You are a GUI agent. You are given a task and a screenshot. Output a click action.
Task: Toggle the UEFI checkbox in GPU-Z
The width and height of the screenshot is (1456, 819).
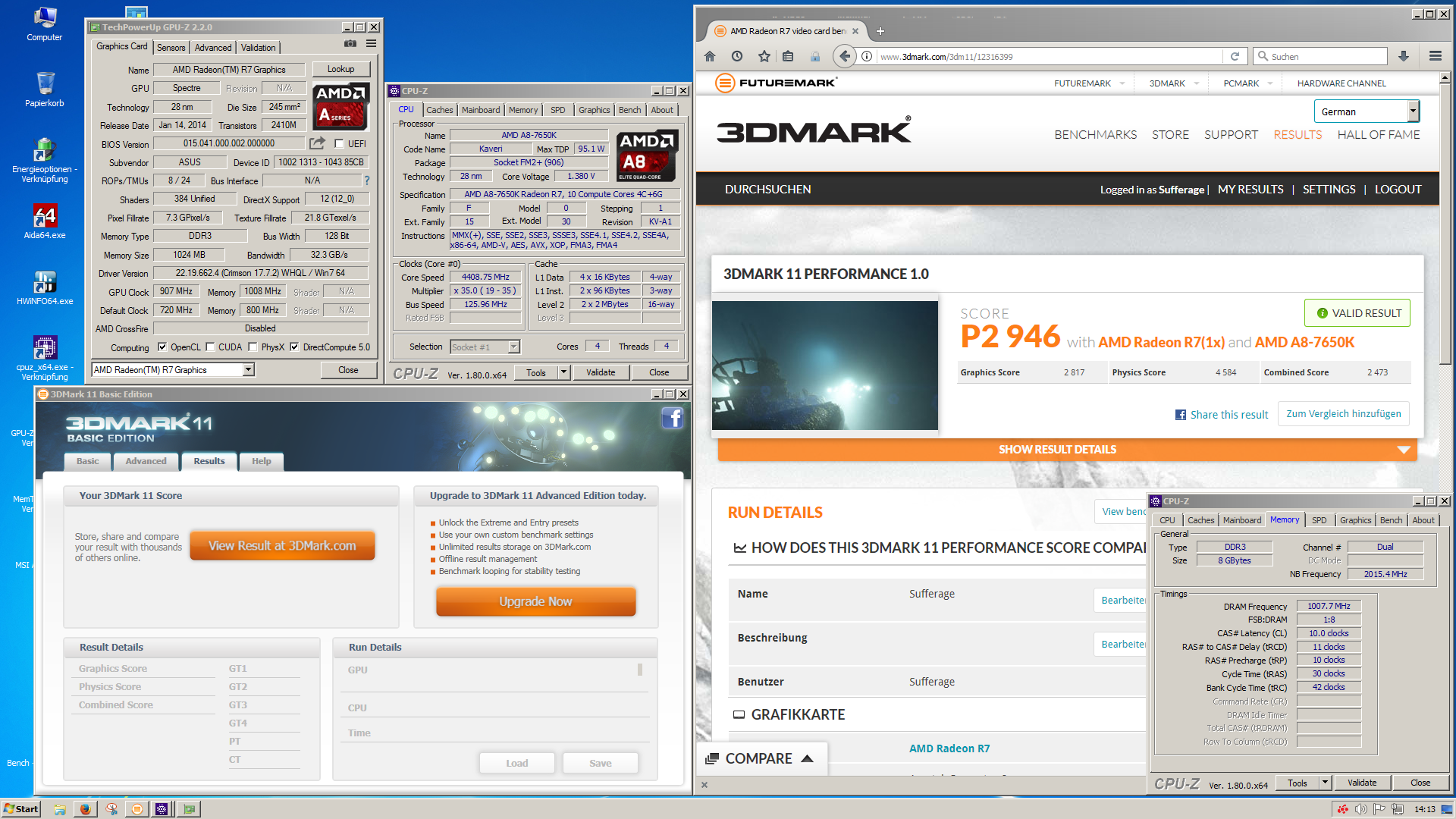point(339,143)
